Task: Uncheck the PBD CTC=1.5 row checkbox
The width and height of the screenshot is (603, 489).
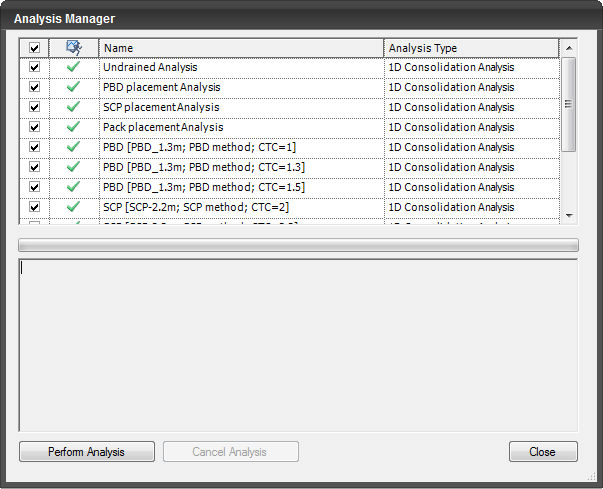Action: point(35,187)
